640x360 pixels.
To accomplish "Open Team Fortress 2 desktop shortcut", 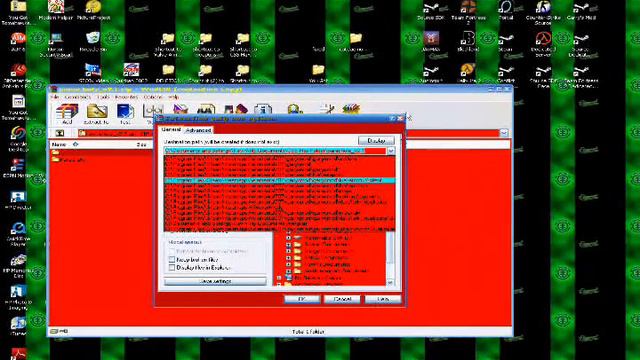I will [x=468, y=12].
